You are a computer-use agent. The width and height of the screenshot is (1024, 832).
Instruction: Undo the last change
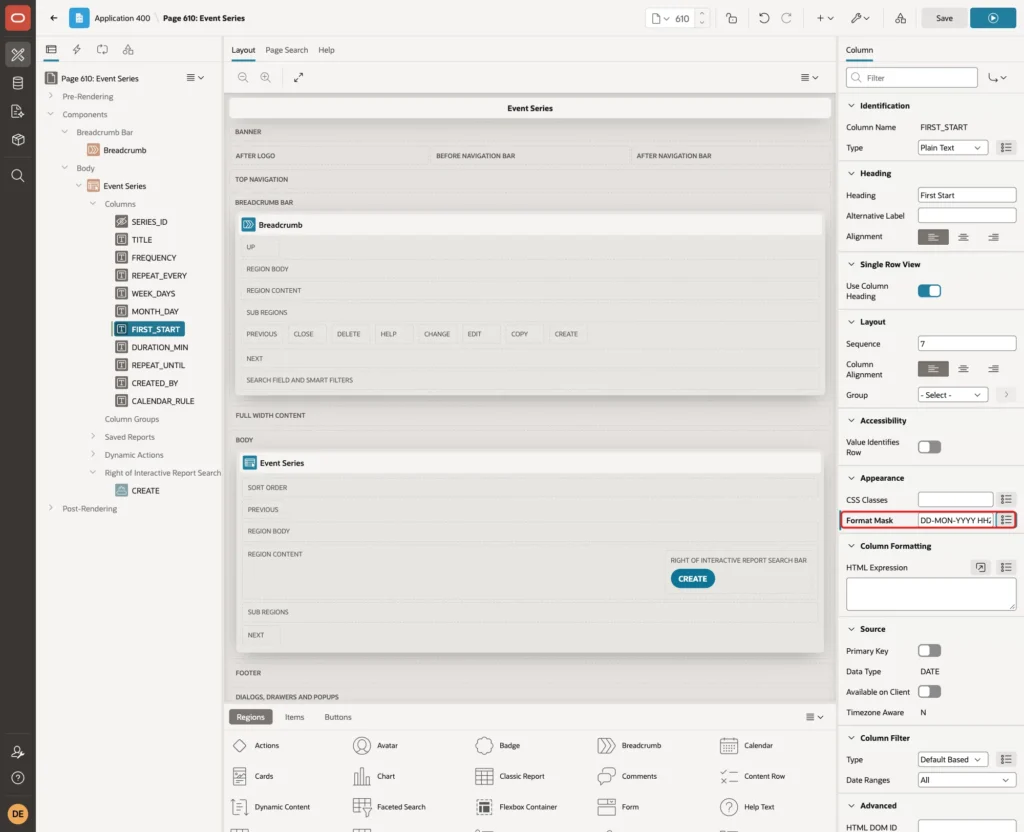763,18
